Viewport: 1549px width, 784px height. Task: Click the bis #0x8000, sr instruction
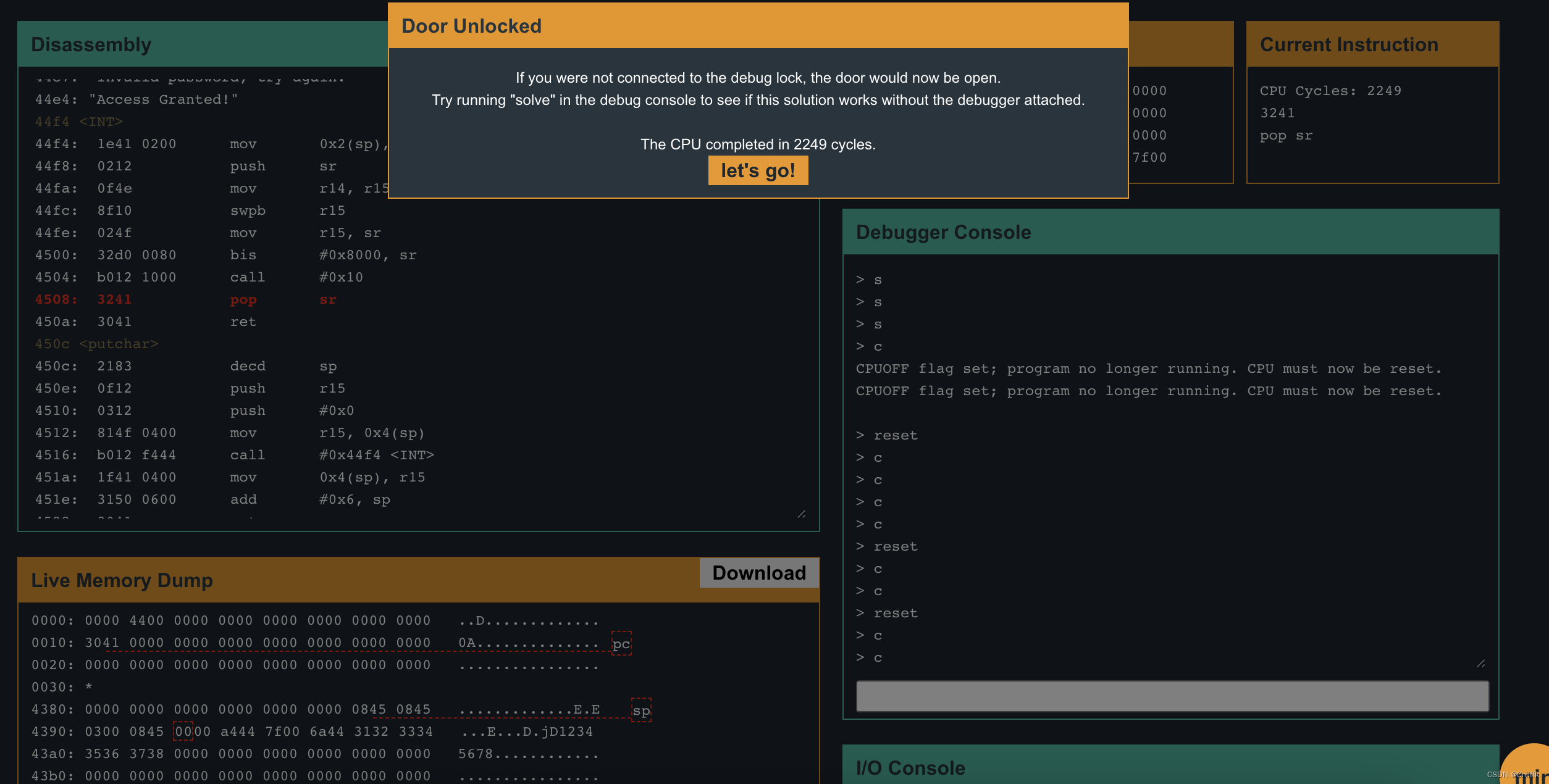point(226,255)
